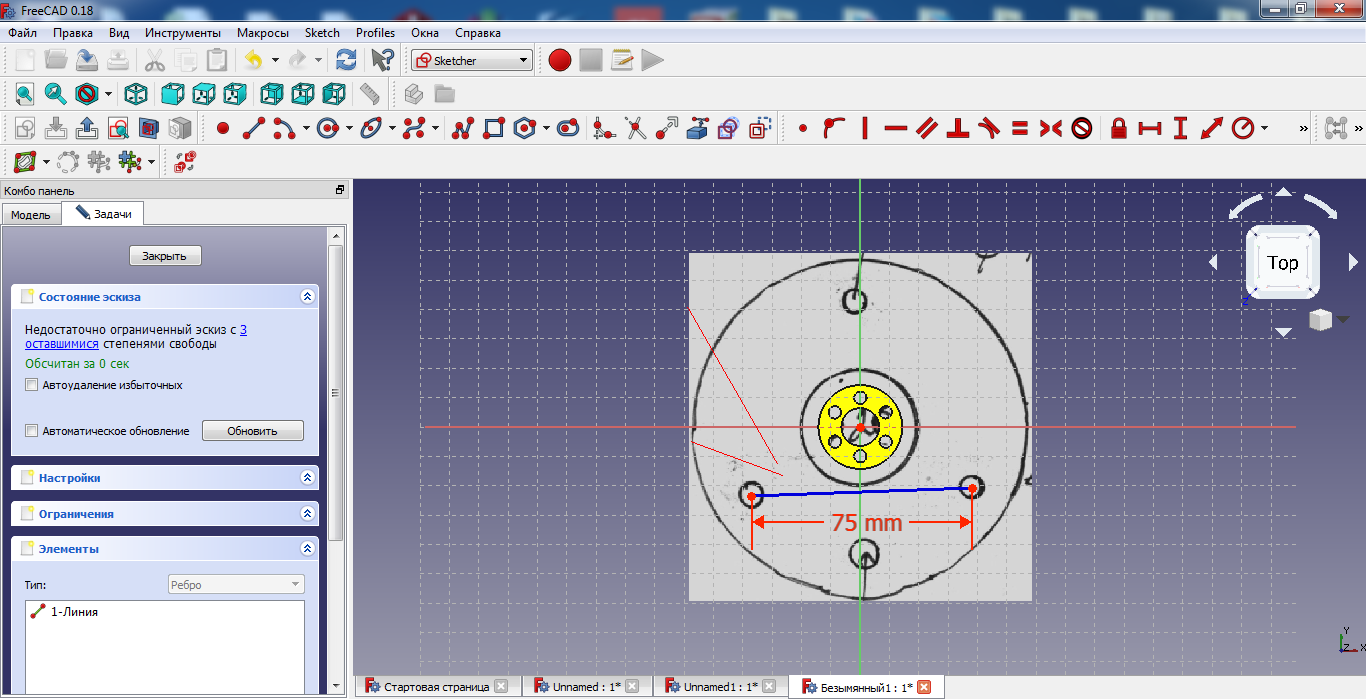Expand the Ограничения section
The height and width of the screenshot is (699, 1366).
click(307, 514)
